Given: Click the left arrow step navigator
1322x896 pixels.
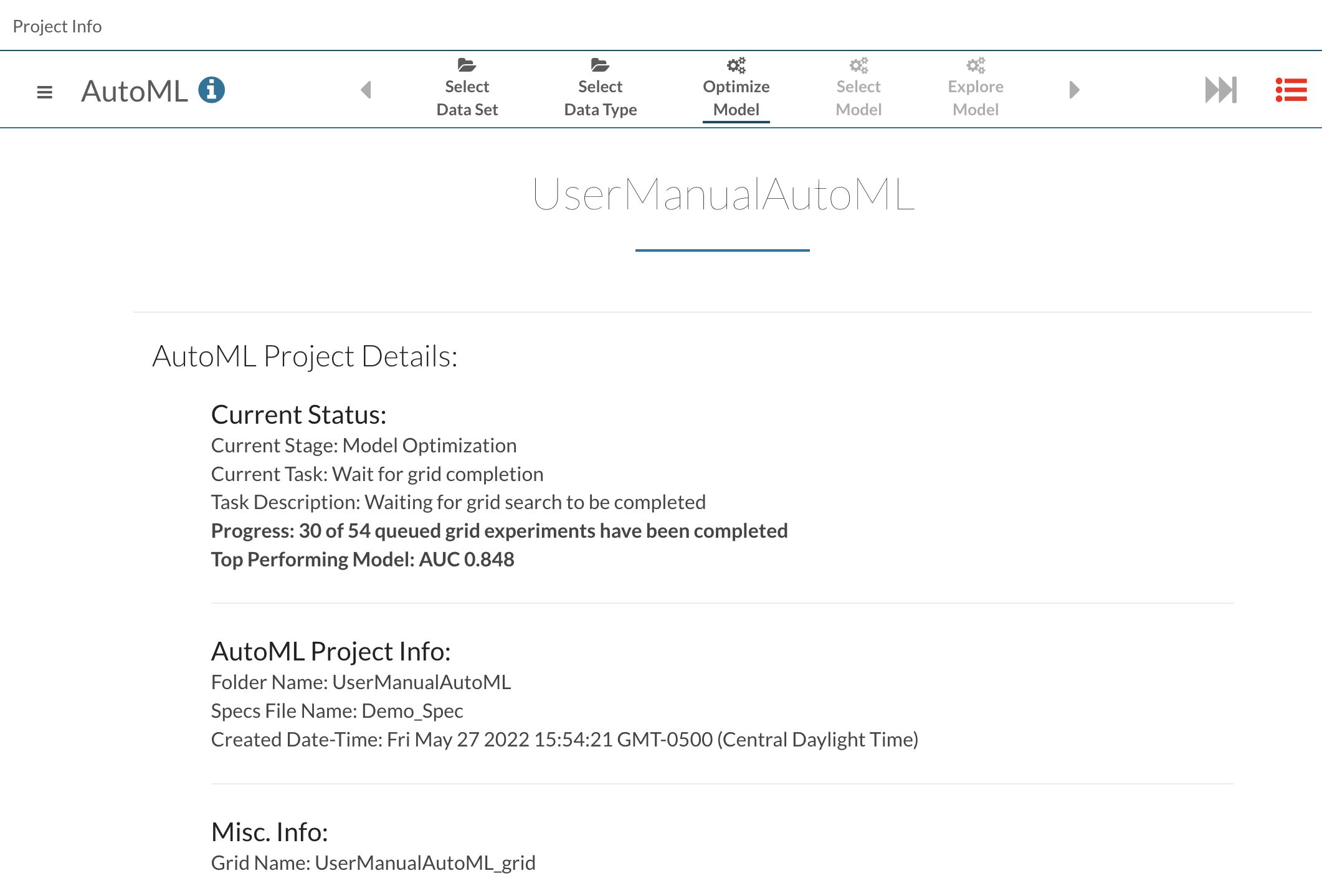Looking at the screenshot, I should click(366, 90).
